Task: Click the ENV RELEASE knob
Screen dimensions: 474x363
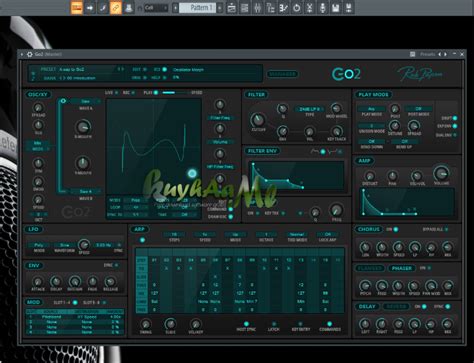Action: [x=110, y=282]
